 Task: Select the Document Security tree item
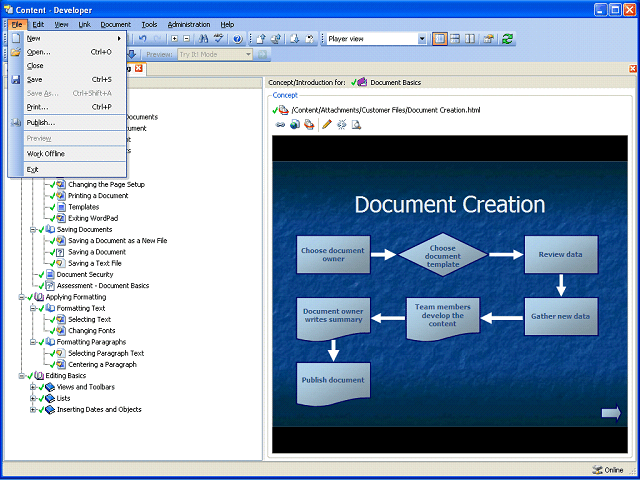click(x=84, y=274)
